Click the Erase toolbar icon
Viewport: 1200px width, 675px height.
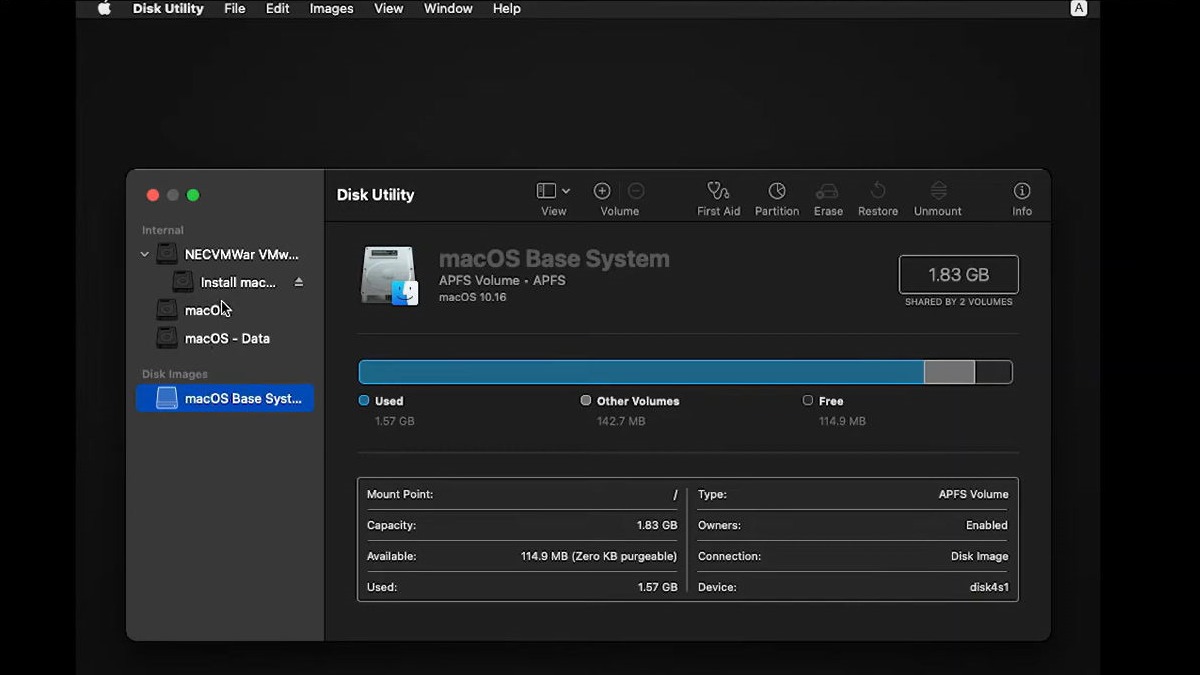pos(827,191)
